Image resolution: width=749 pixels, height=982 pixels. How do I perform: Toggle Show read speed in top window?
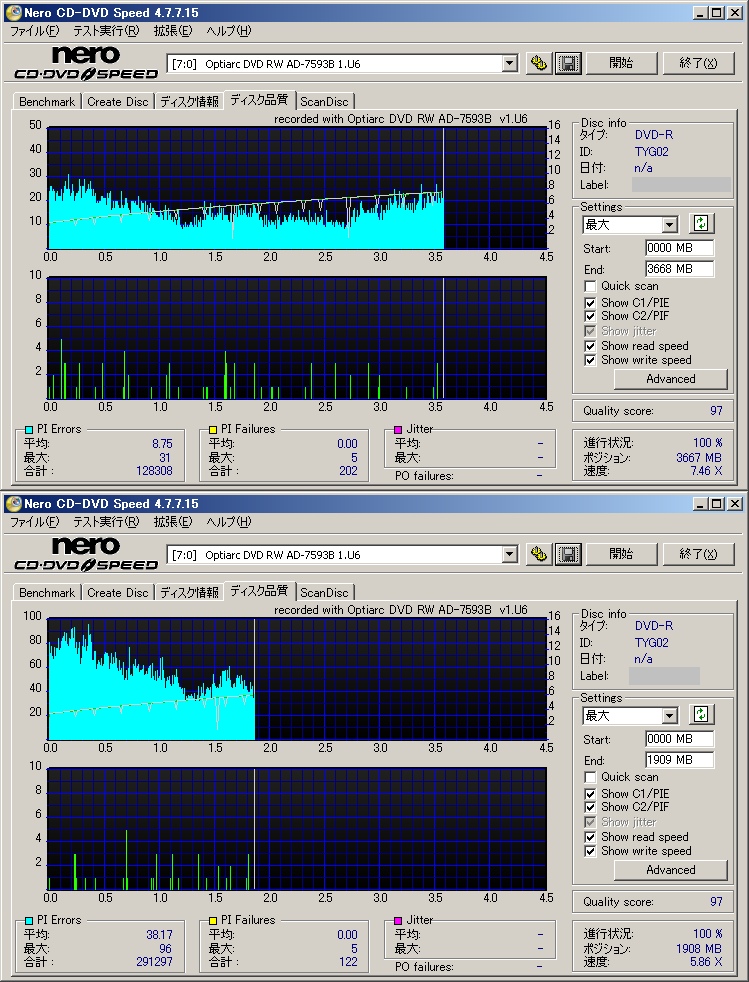590,346
